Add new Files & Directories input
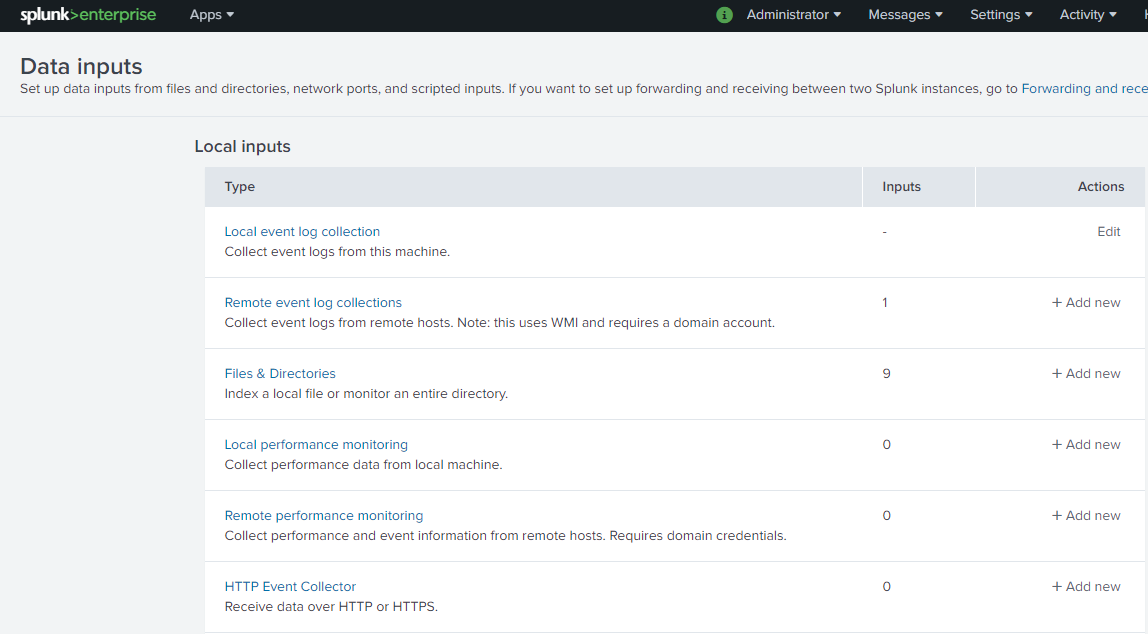The height and width of the screenshot is (634, 1148). [x=1086, y=374]
